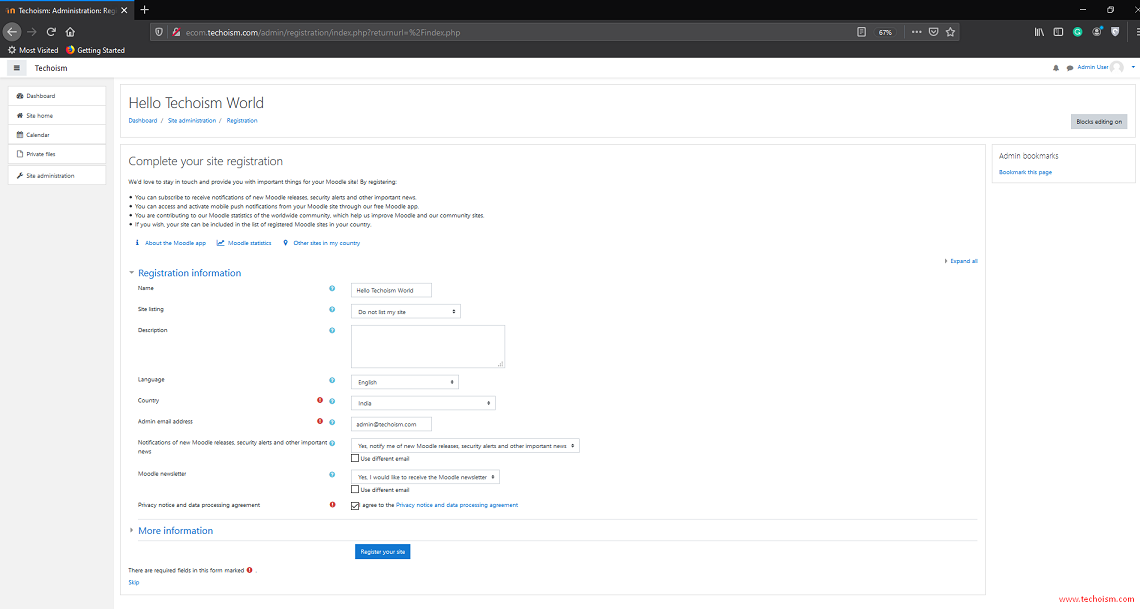Screen dimensions: 1140x609
Task: Open a new browser tab with plus icon
Action: pyautogui.click(x=145, y=9)
